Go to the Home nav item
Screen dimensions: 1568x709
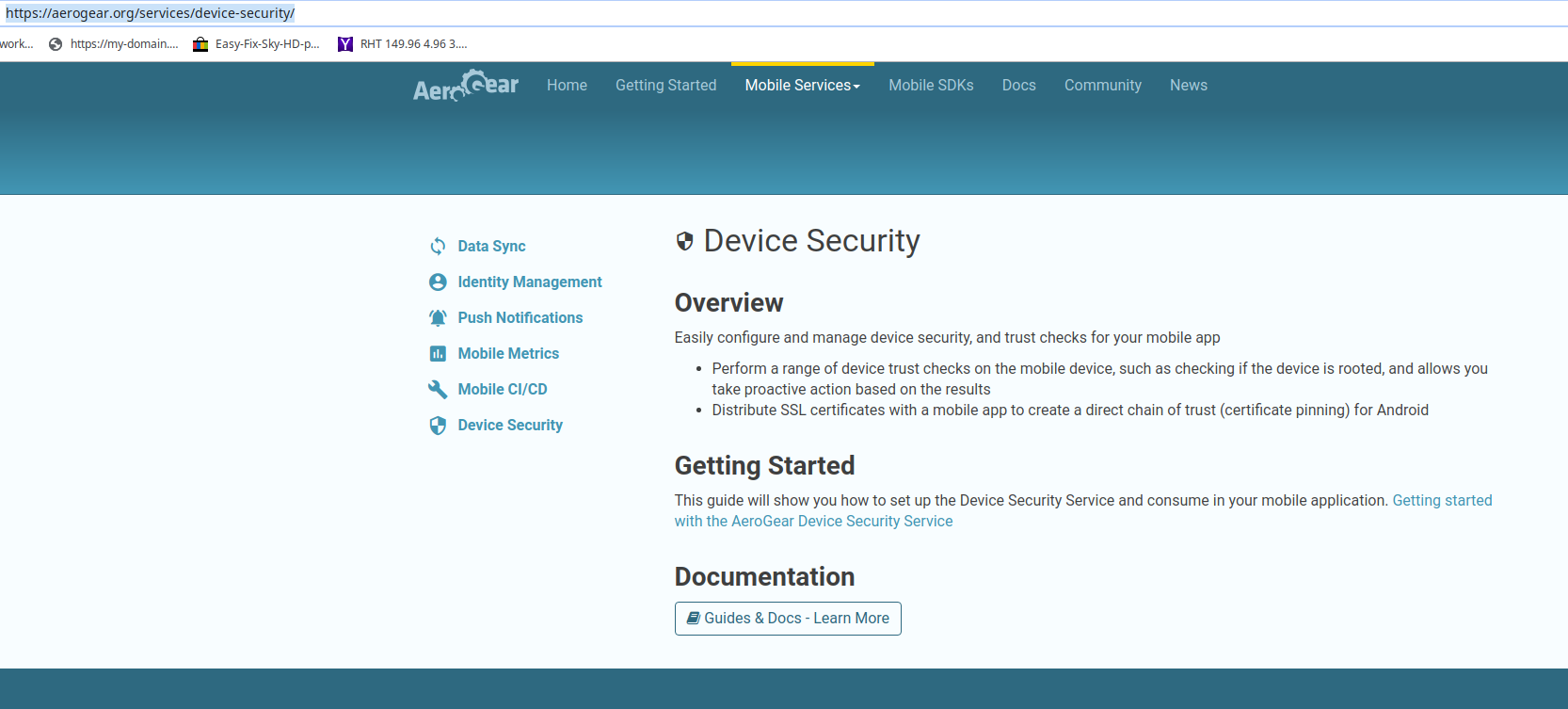567,85
